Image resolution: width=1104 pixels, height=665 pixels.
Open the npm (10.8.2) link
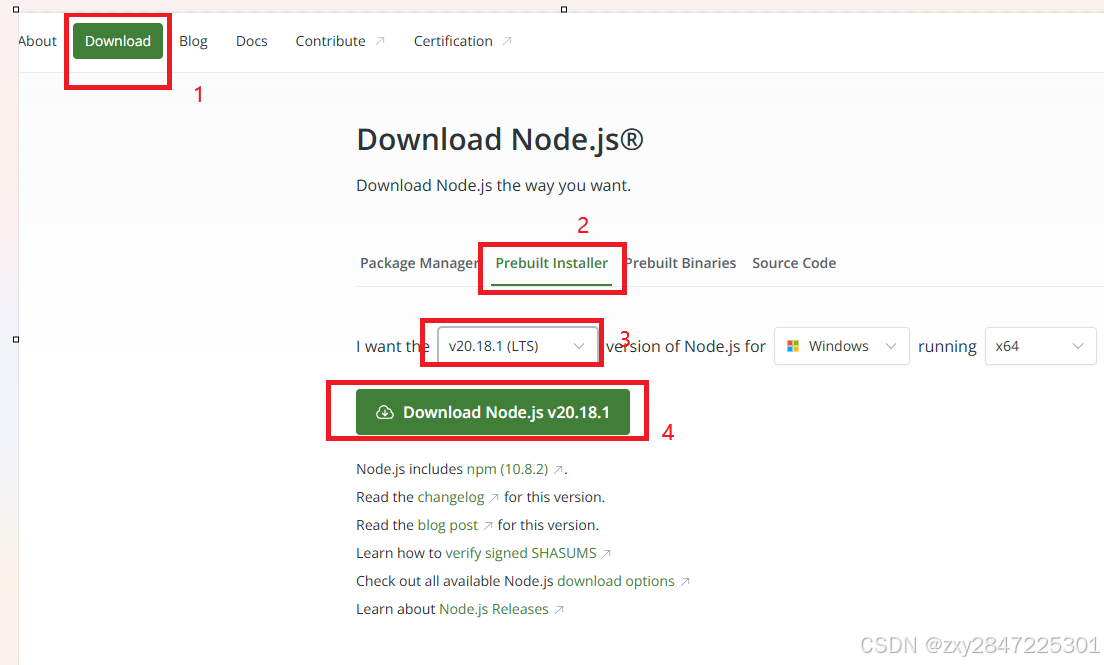click(x=507, y=469)
